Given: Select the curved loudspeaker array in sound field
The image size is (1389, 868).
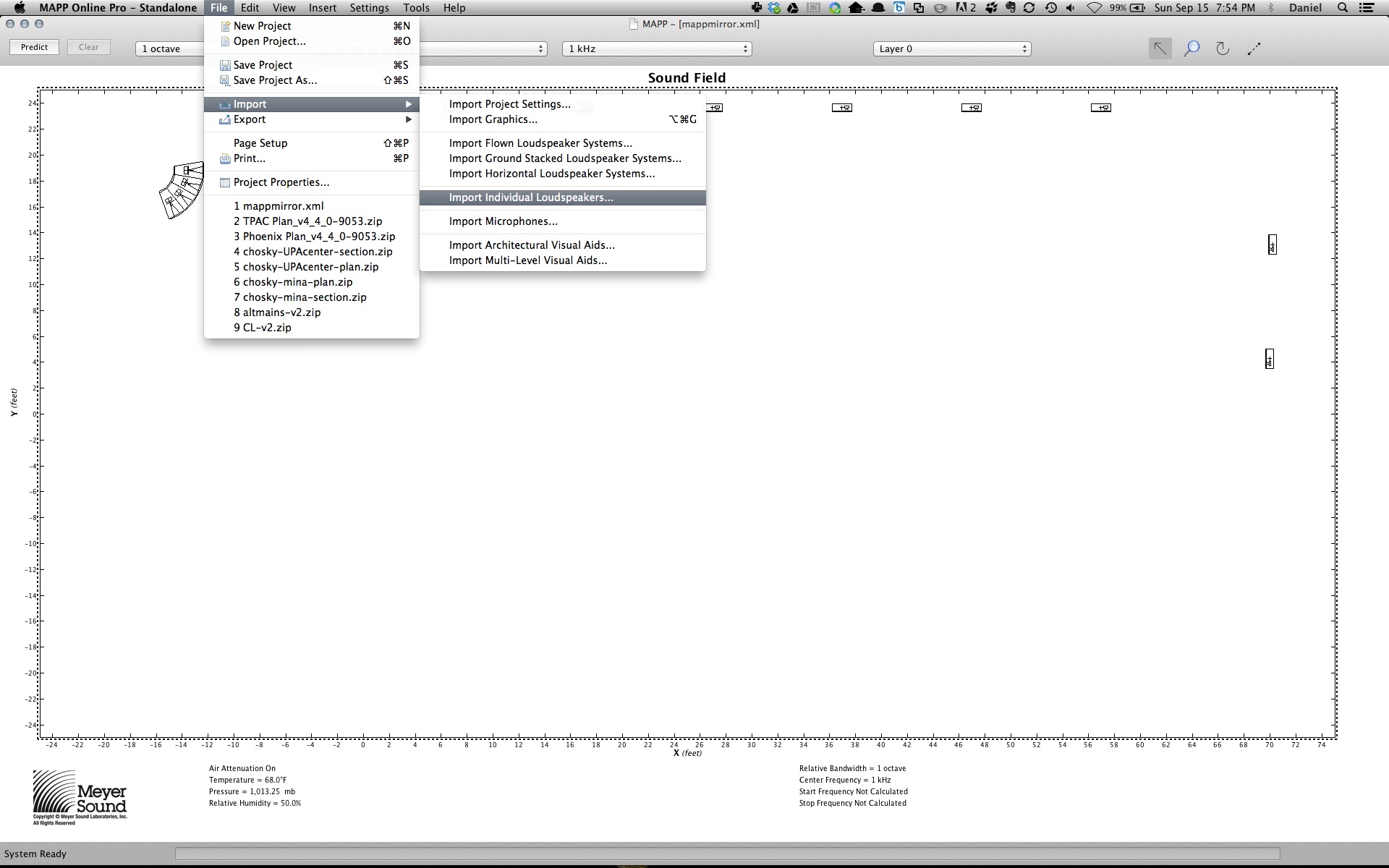Looking at the screenshot, I should coord(182,190).
